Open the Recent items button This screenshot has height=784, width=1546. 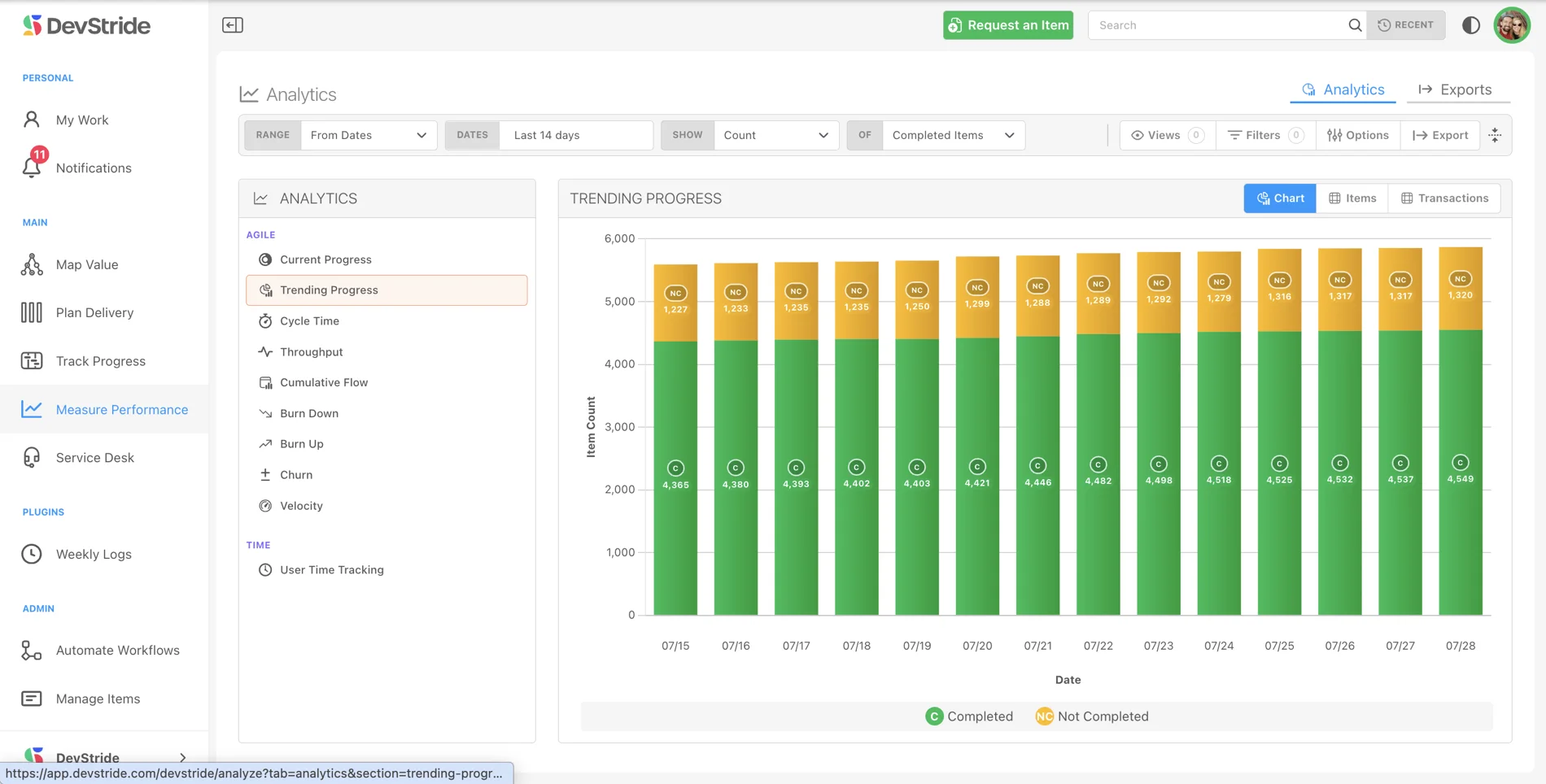1406,25
